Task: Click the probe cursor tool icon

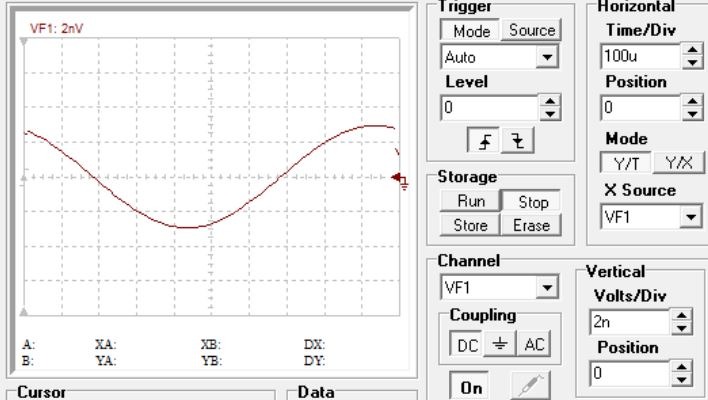Action: (x=531, y=386)
